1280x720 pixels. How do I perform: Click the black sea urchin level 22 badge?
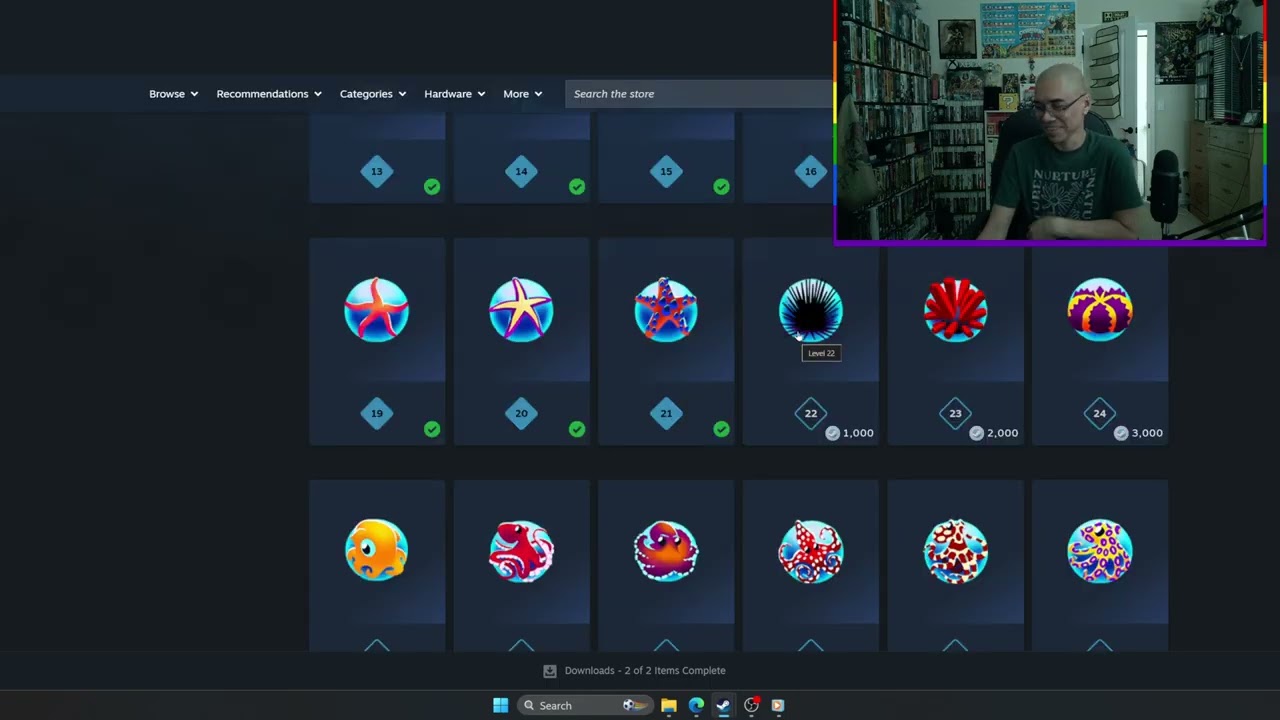point(811,310)
